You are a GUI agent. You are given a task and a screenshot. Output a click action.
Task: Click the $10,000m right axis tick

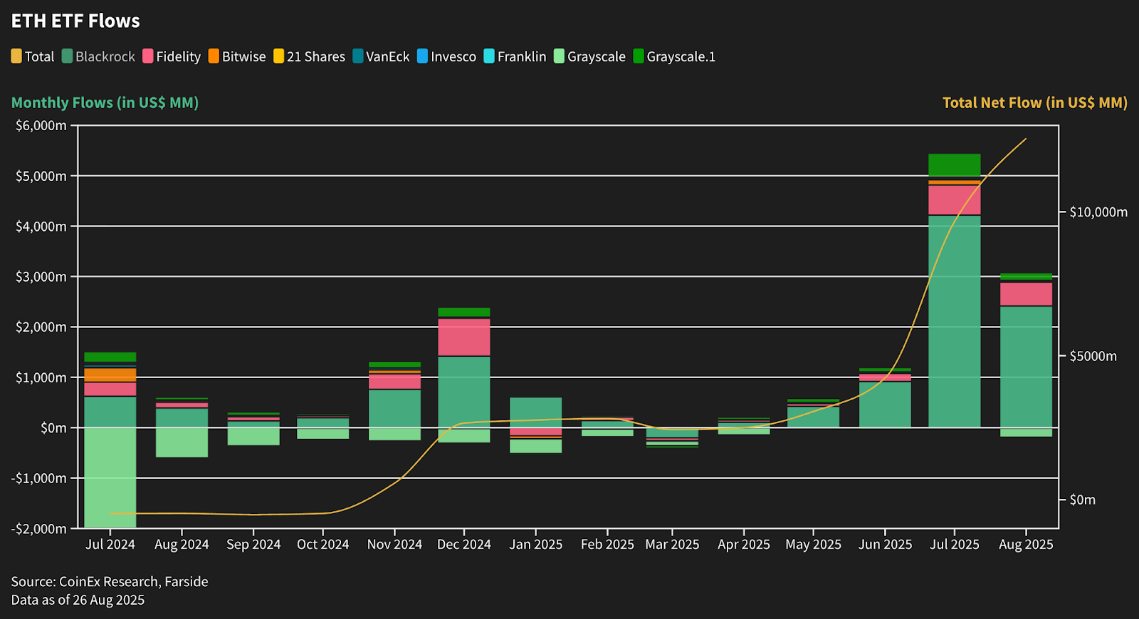pyautogui.click(x=1098, y=212)
